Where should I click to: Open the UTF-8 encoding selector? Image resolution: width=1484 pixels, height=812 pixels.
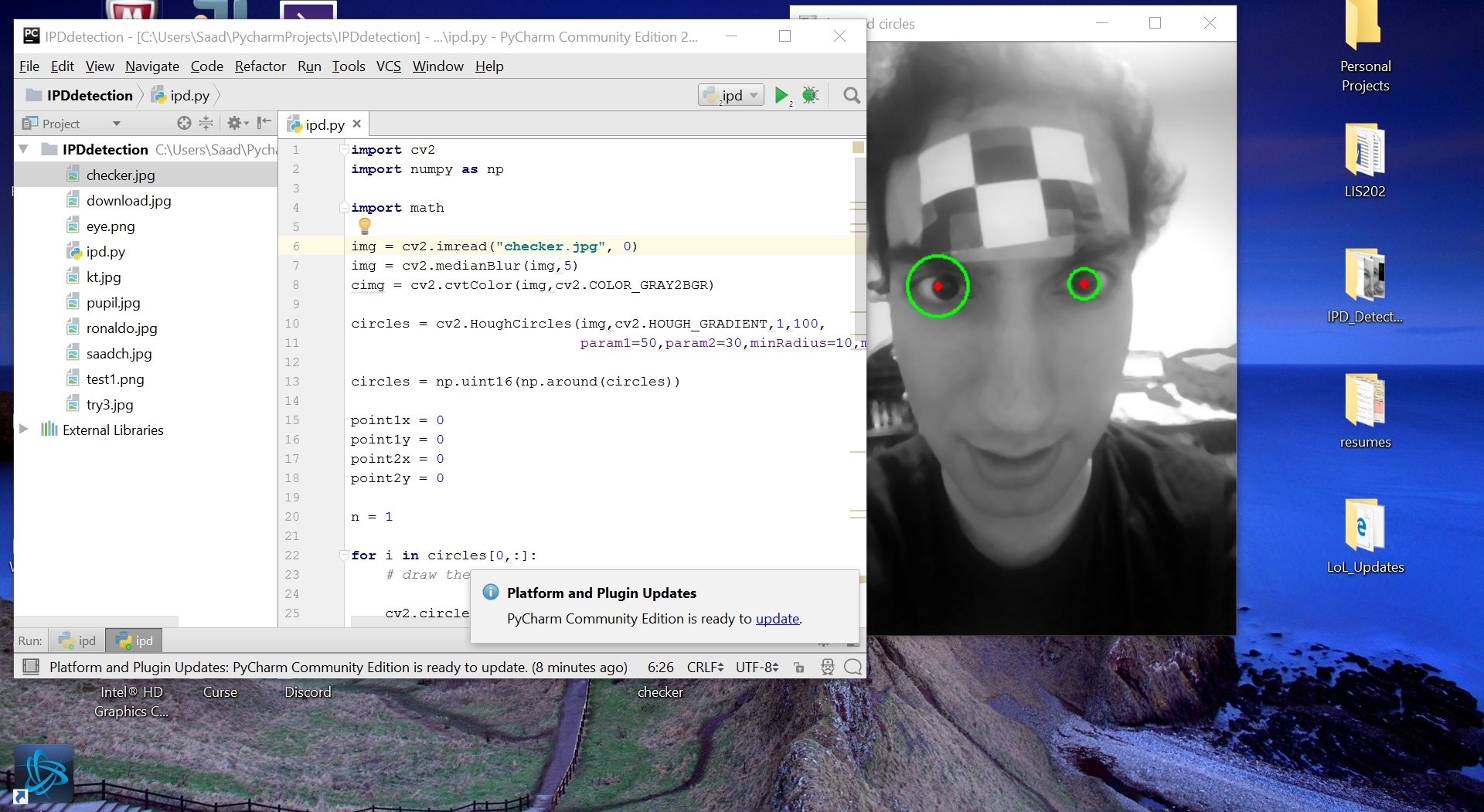click(x=757, y=668)
